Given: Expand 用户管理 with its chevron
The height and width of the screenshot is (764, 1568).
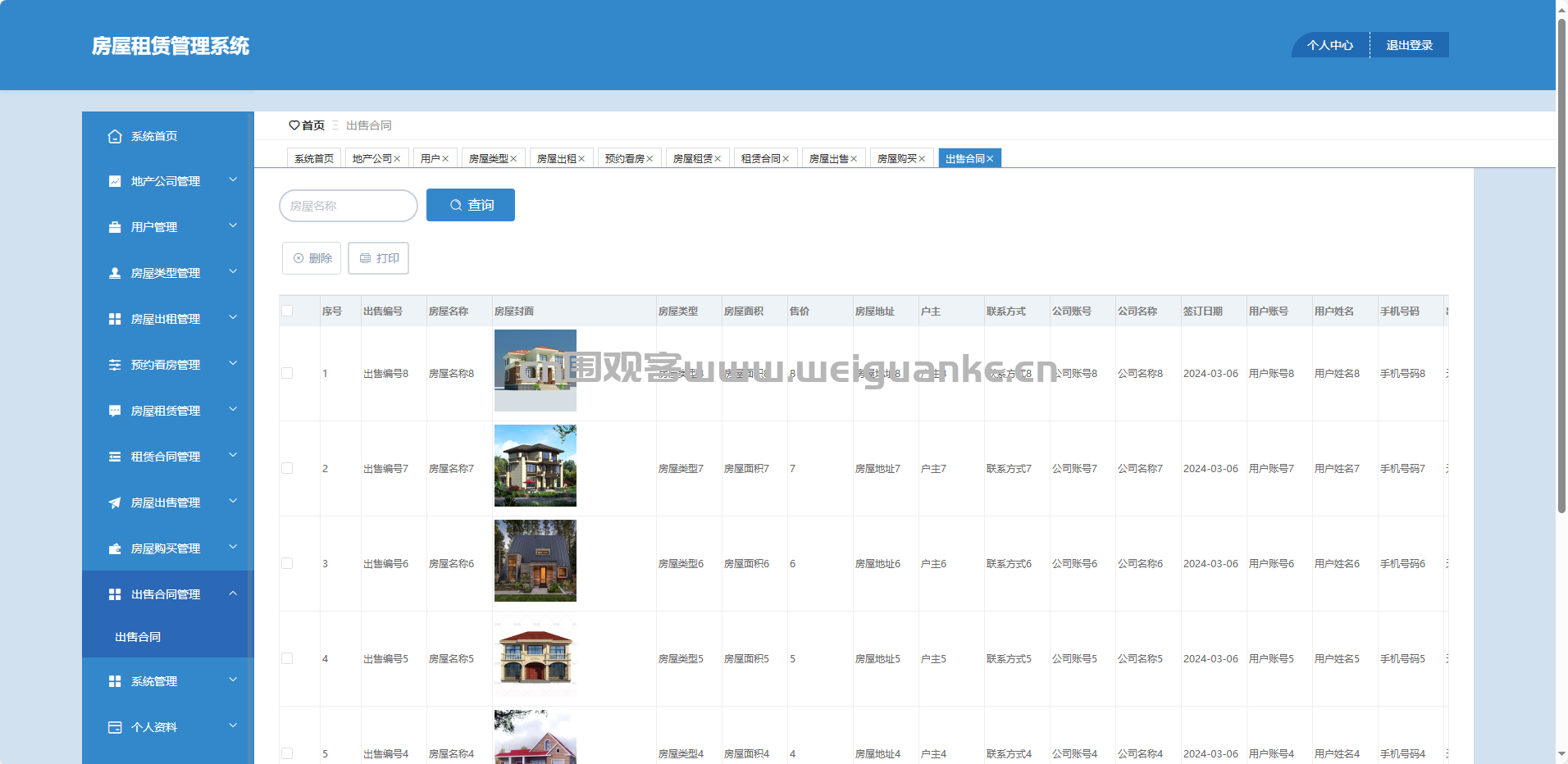Looking at the screenshot, I should pyautogui.click(x=233, y=225).
